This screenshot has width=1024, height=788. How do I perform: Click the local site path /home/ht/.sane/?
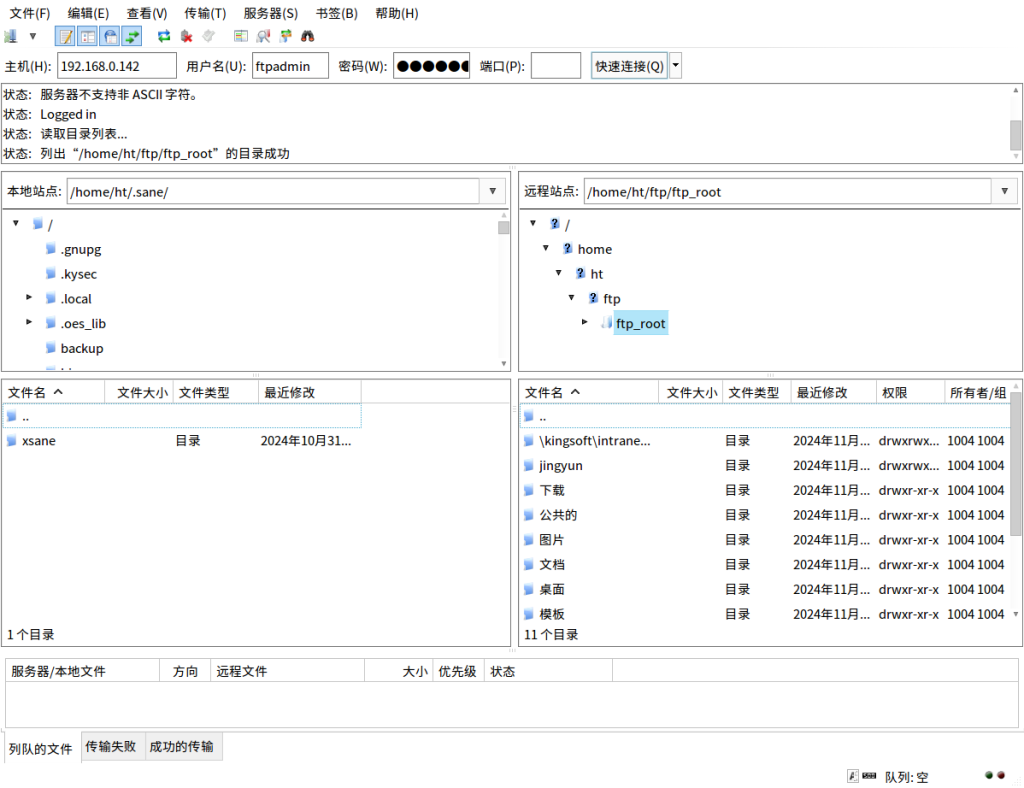tap(273, 191)
